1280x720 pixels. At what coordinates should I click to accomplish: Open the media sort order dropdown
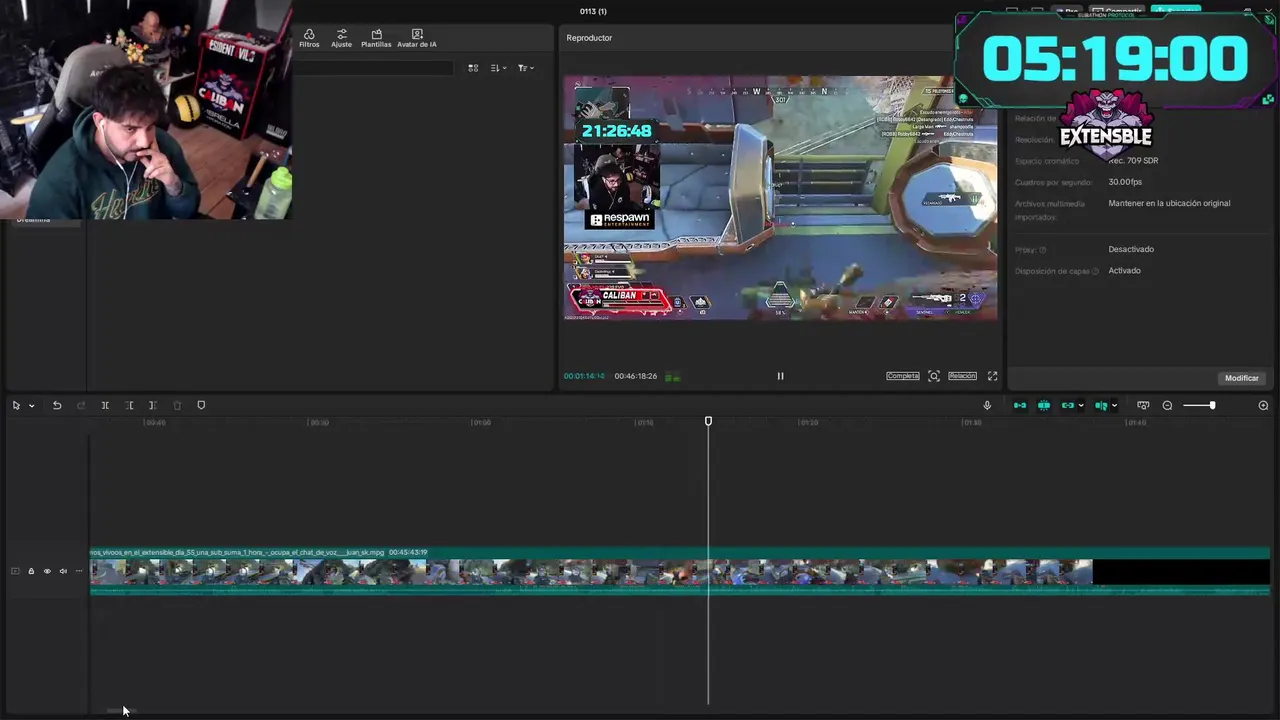[498, 68]
